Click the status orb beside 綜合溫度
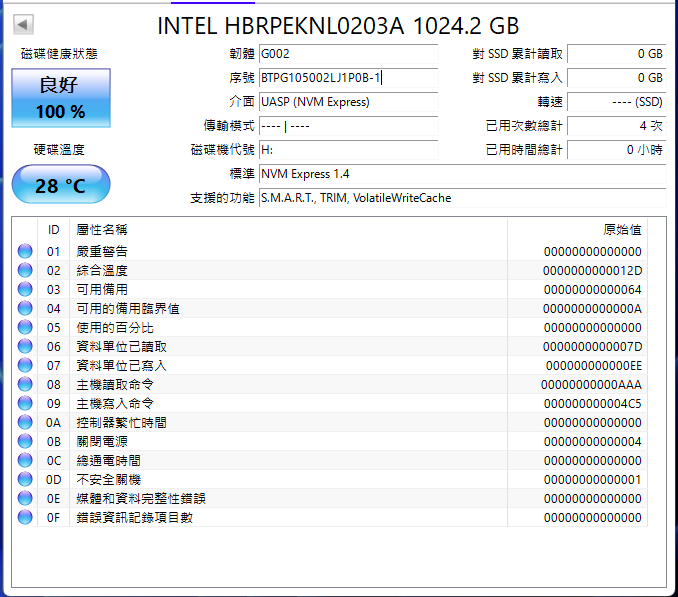Viewport: 678px width, 597px height. [x=25, y=270]
